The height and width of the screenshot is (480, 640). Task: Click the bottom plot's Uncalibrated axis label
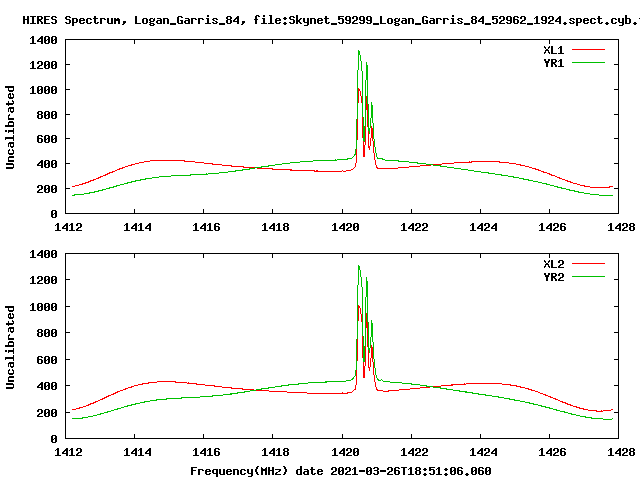[10, 347]
